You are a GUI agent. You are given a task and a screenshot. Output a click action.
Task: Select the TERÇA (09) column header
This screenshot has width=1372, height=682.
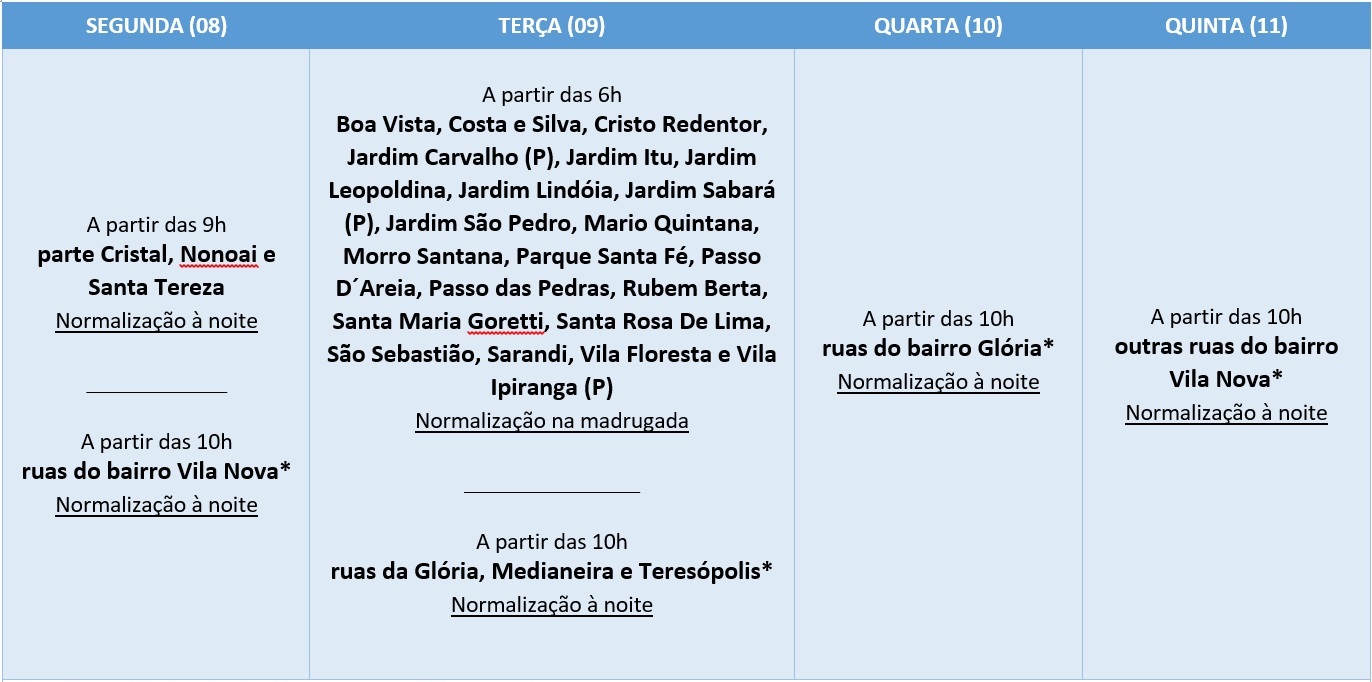coord(552,26)
